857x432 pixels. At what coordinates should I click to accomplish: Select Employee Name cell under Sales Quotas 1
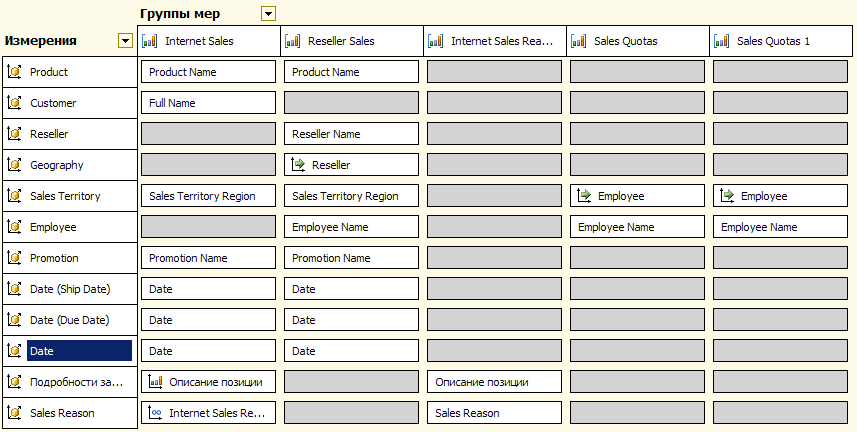pyautogui.click(x=780, y=227)
